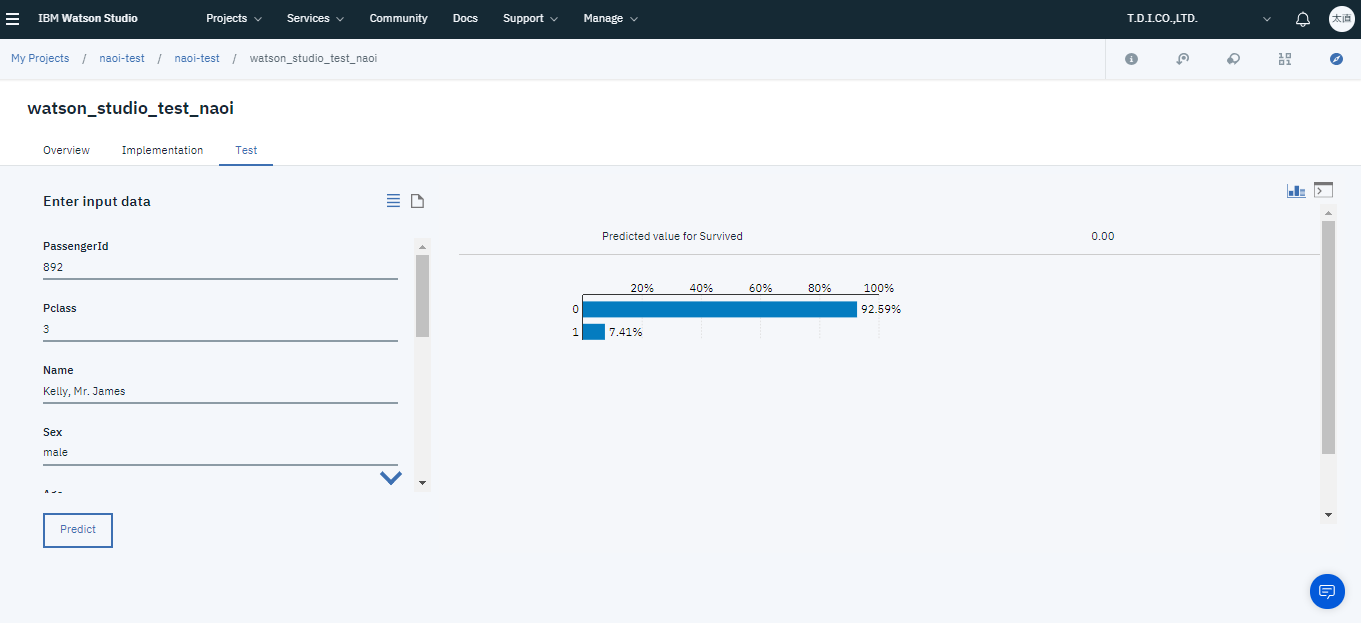
Task: Expand the Projects menu
Action: 234,19
